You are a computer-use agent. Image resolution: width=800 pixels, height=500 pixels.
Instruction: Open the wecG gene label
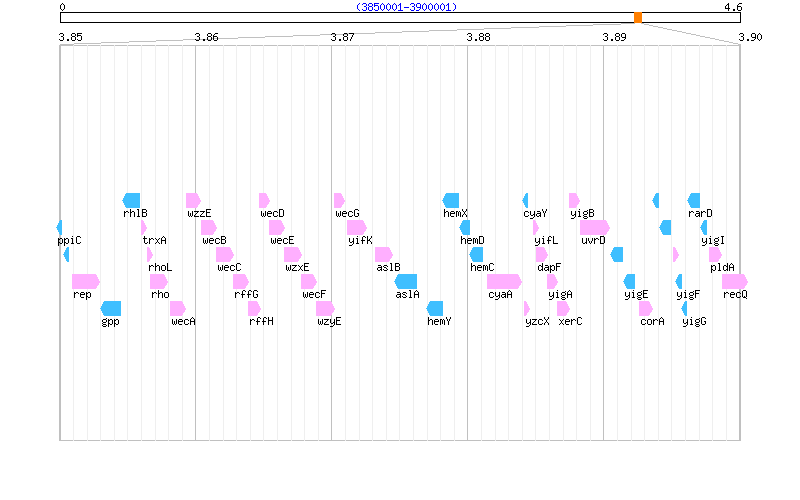click(x=347, y=213)
